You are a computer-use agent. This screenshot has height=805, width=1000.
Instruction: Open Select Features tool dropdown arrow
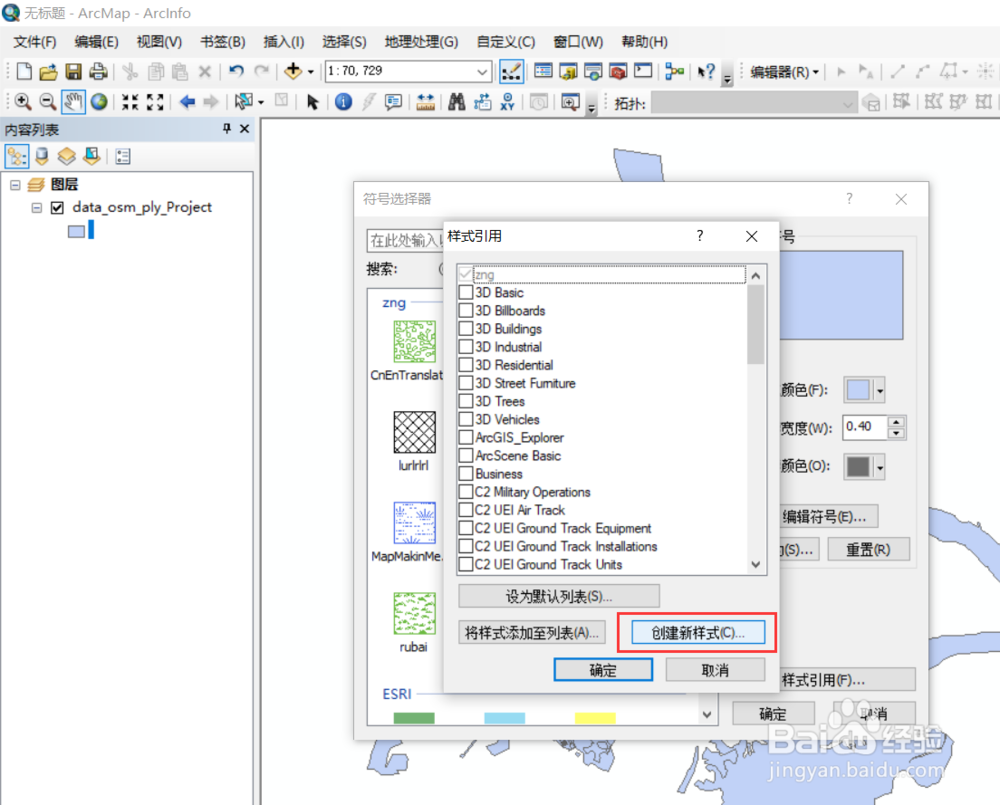point(261,102)
